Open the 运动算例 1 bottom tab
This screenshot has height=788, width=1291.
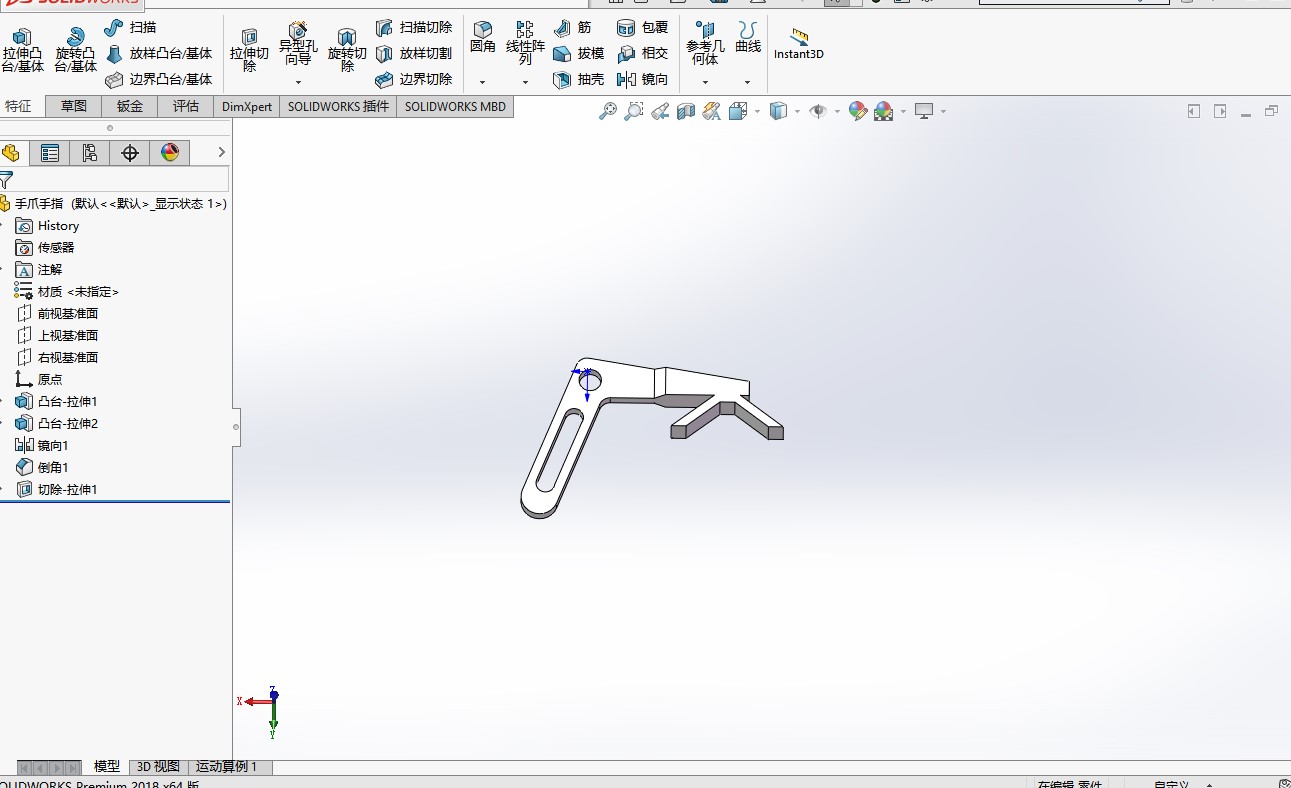227,767
